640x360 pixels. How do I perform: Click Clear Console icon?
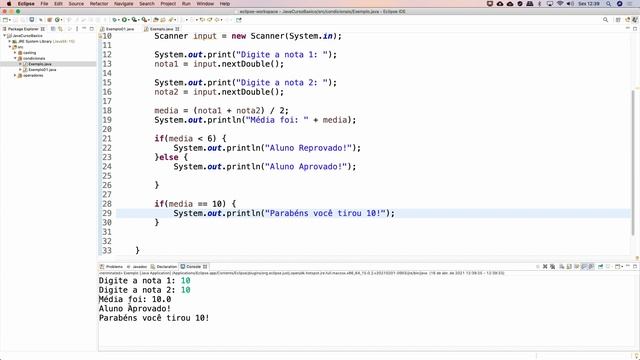562,267
